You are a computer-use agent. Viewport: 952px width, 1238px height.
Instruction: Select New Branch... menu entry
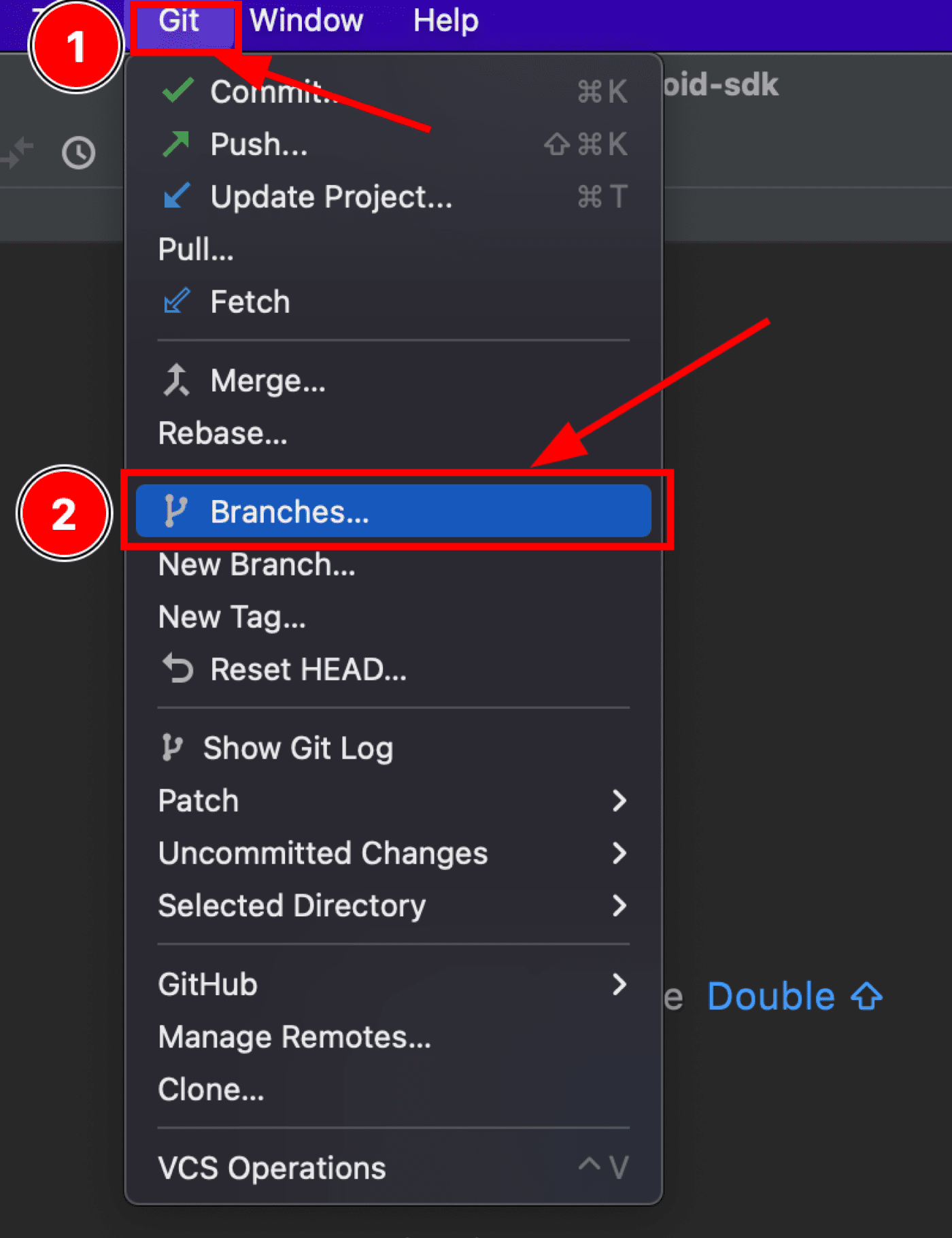pos(256,565)
